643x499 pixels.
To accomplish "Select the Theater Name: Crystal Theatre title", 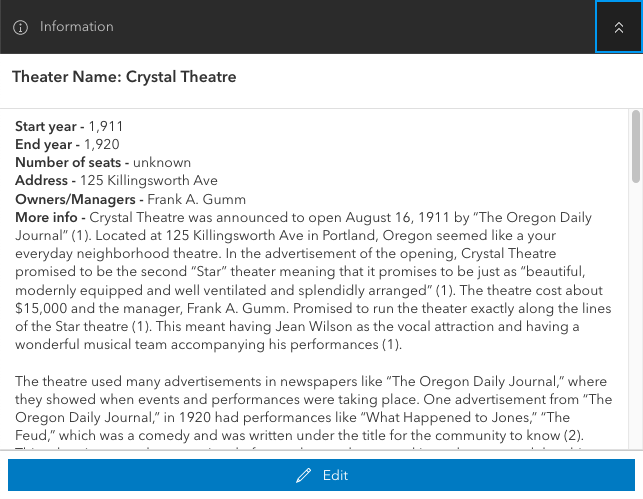I will pos(124,77).
